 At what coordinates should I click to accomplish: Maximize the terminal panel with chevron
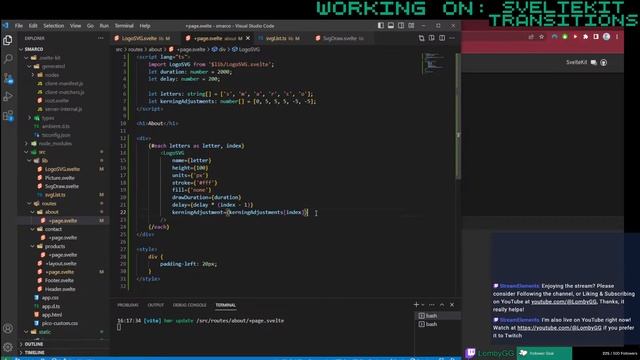point(442,304)
